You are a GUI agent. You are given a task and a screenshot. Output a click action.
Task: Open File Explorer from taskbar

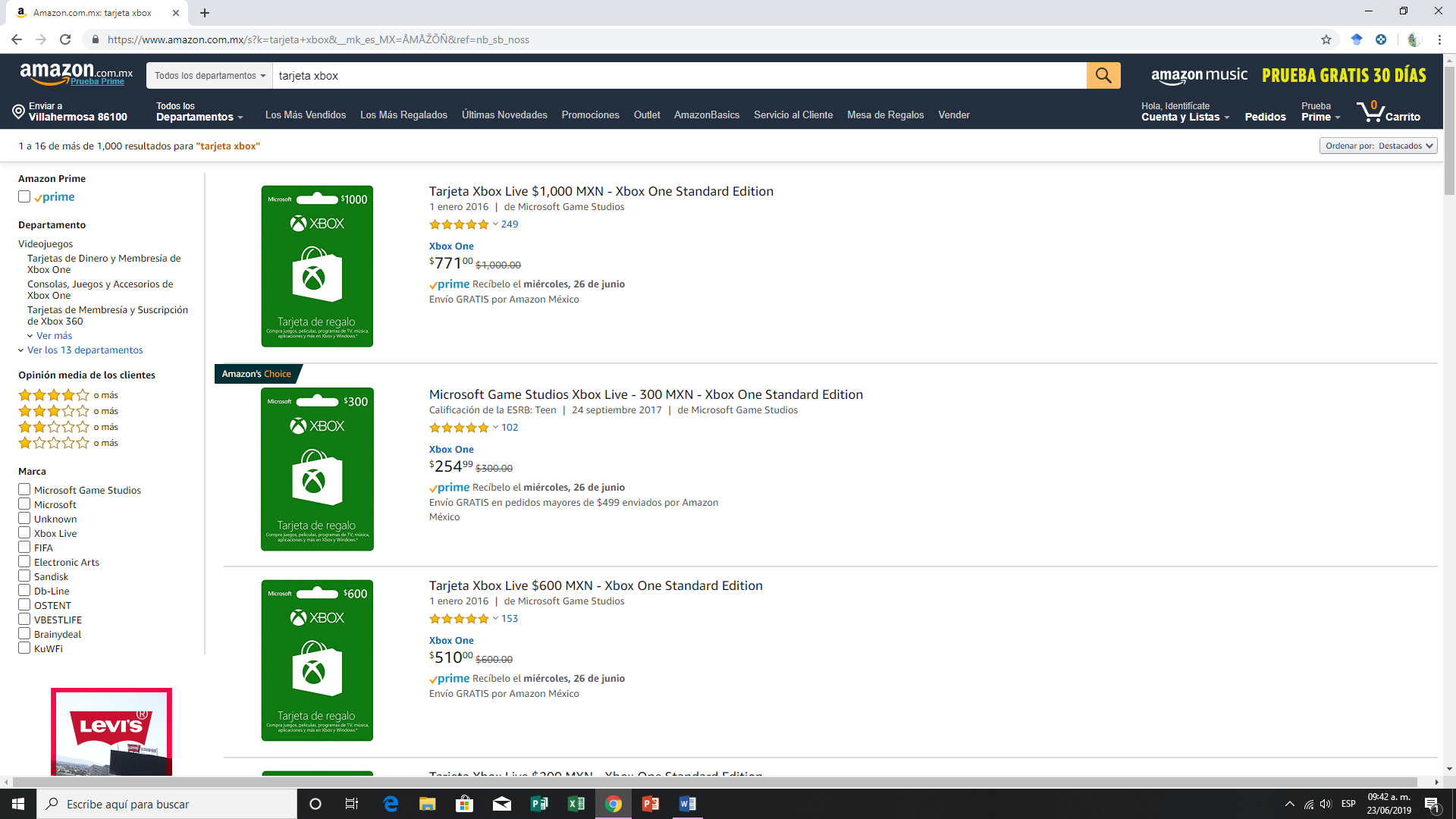[428, 804]
